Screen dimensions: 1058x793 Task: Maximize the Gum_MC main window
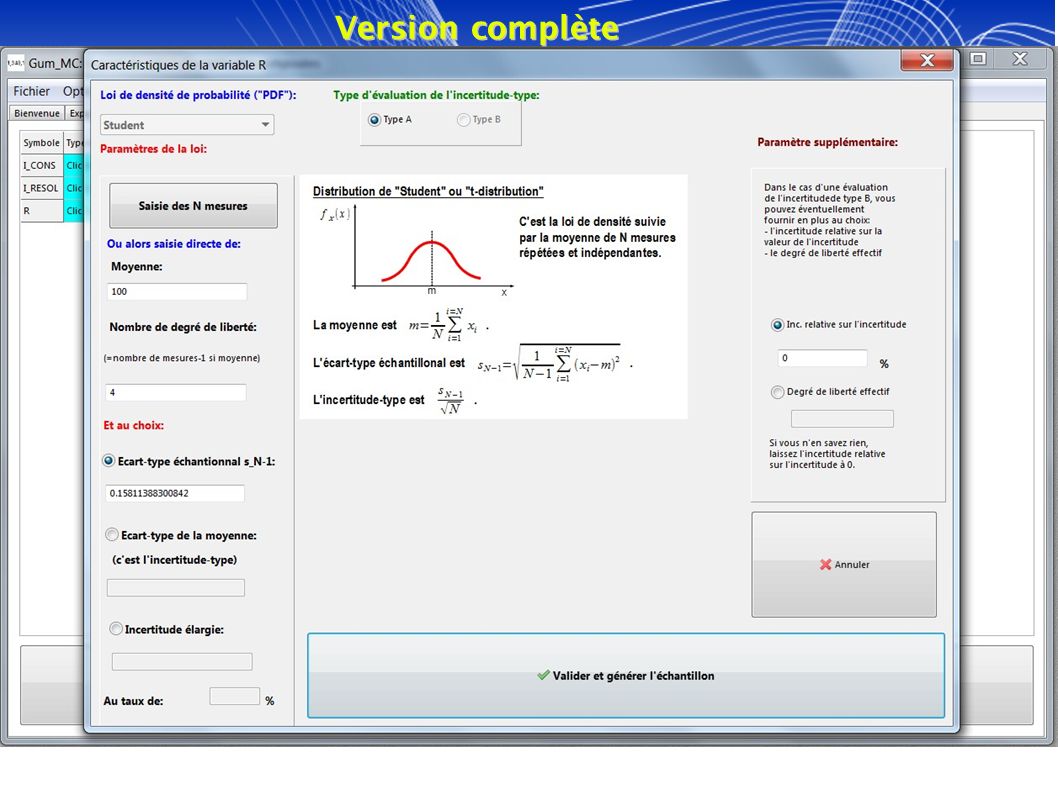pos(978,59)
